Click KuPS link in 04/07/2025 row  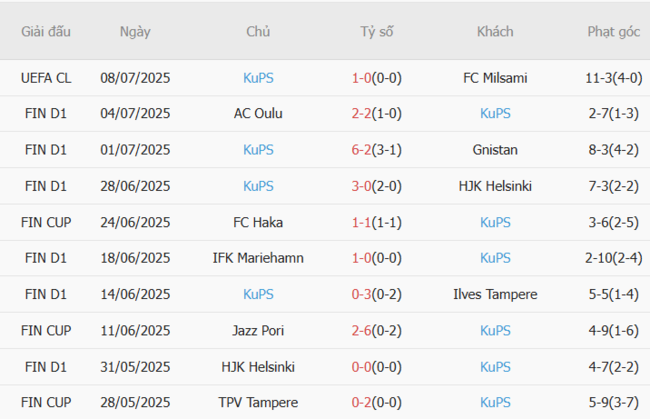[495, 114]
